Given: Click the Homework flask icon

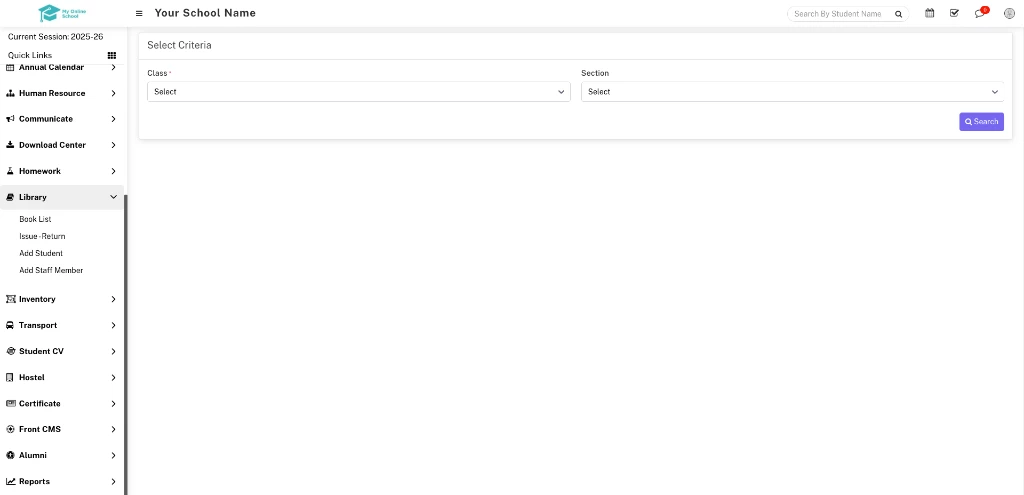Looking at the screenshot, I should (x=10, y=171).
